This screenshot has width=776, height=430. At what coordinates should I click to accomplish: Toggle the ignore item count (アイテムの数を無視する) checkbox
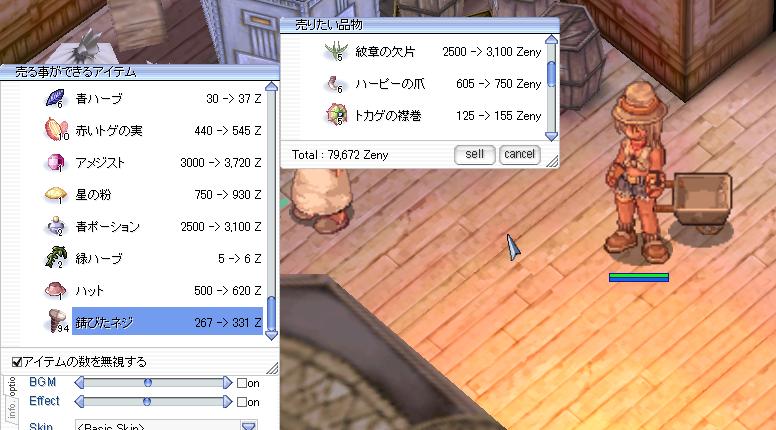(17, 362)
